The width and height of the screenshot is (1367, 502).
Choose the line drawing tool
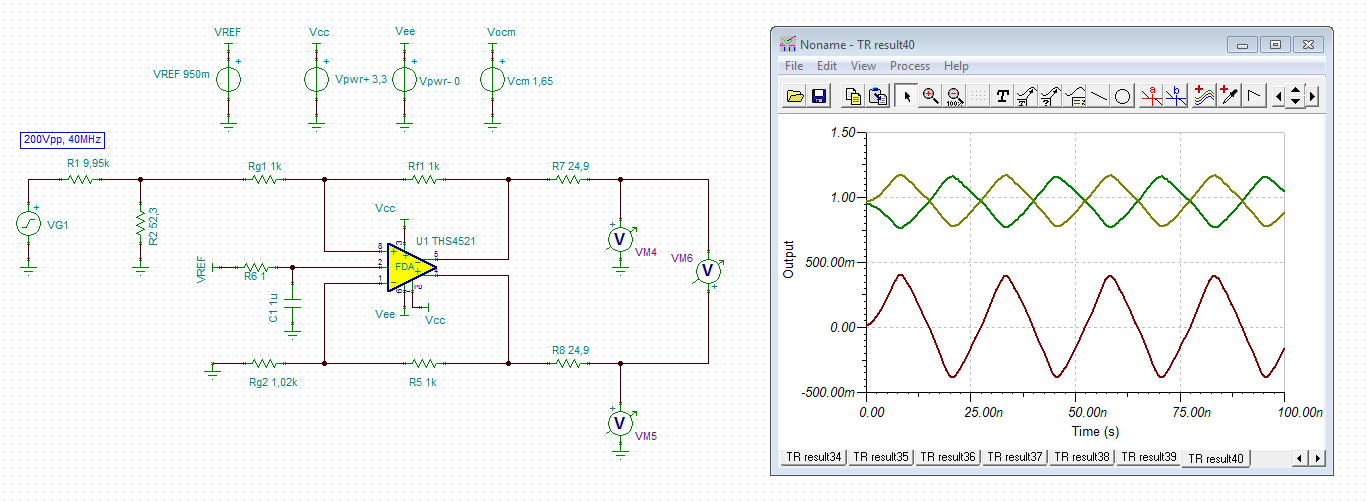pyautogui.click(x=1099, y=96)
